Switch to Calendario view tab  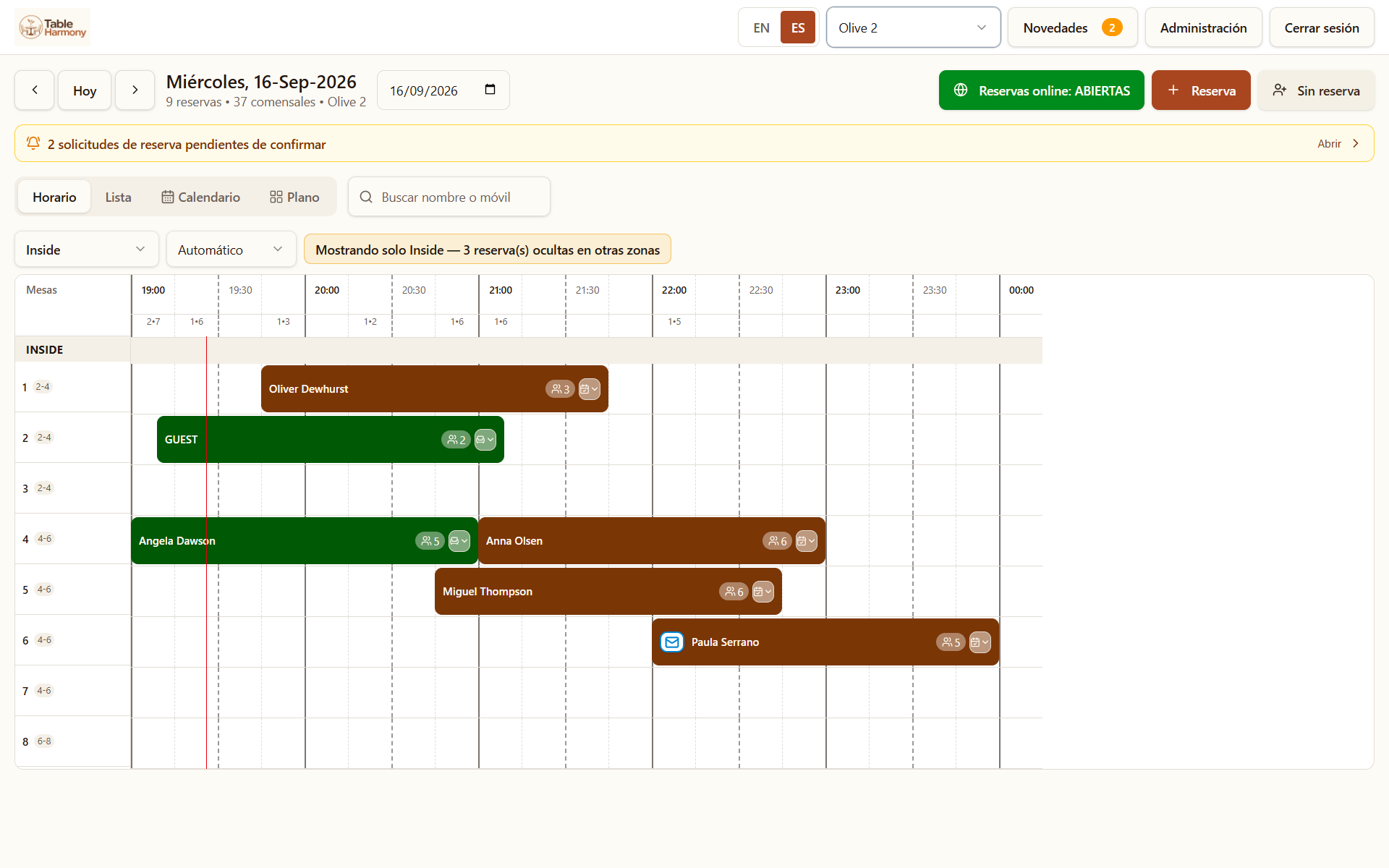click(200, 197)
